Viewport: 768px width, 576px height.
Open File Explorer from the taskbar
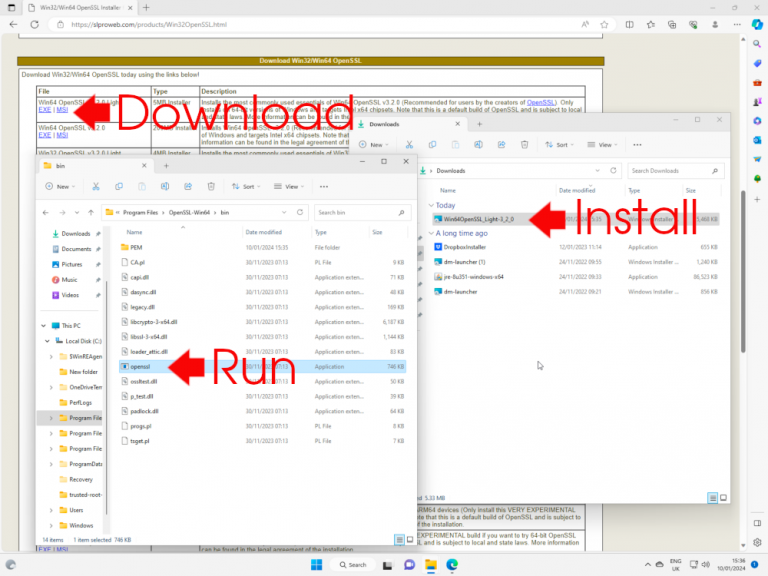coord(431,565)
